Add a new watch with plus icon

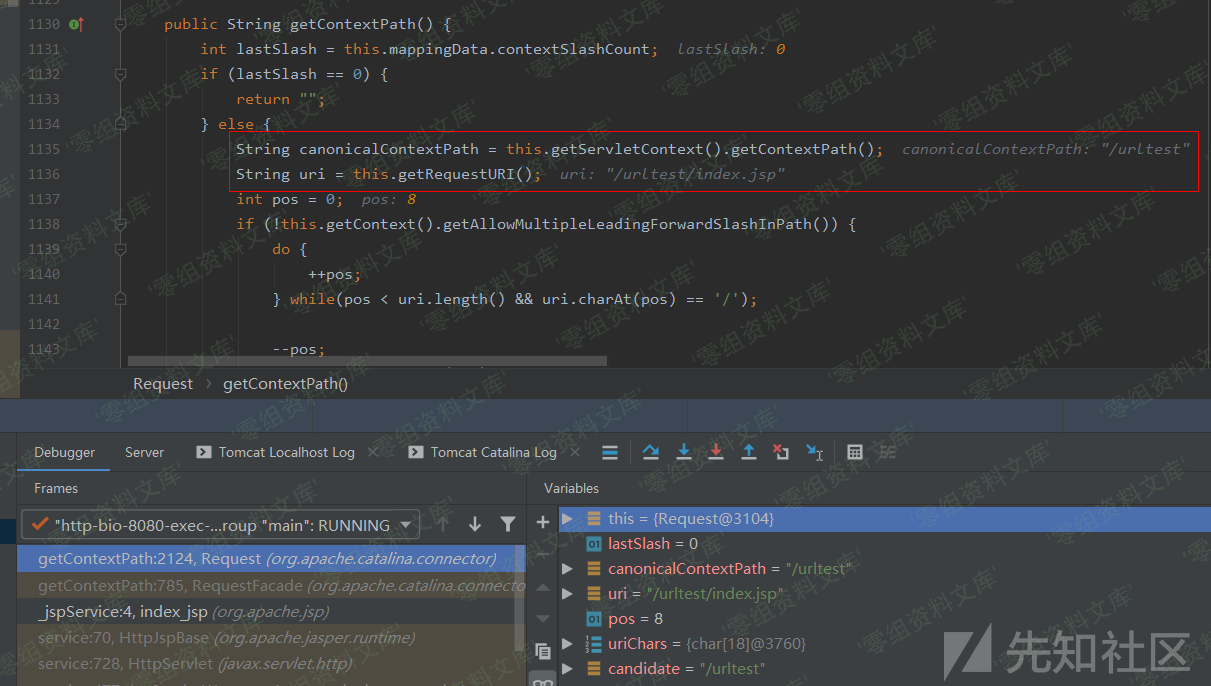point(543,522)
